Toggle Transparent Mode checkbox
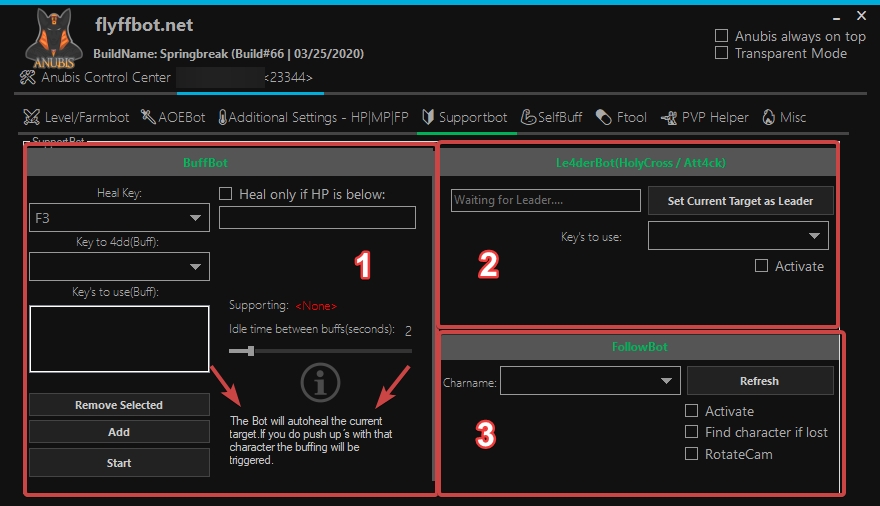This screenshot has height=506, width=880. pos(721,53)
